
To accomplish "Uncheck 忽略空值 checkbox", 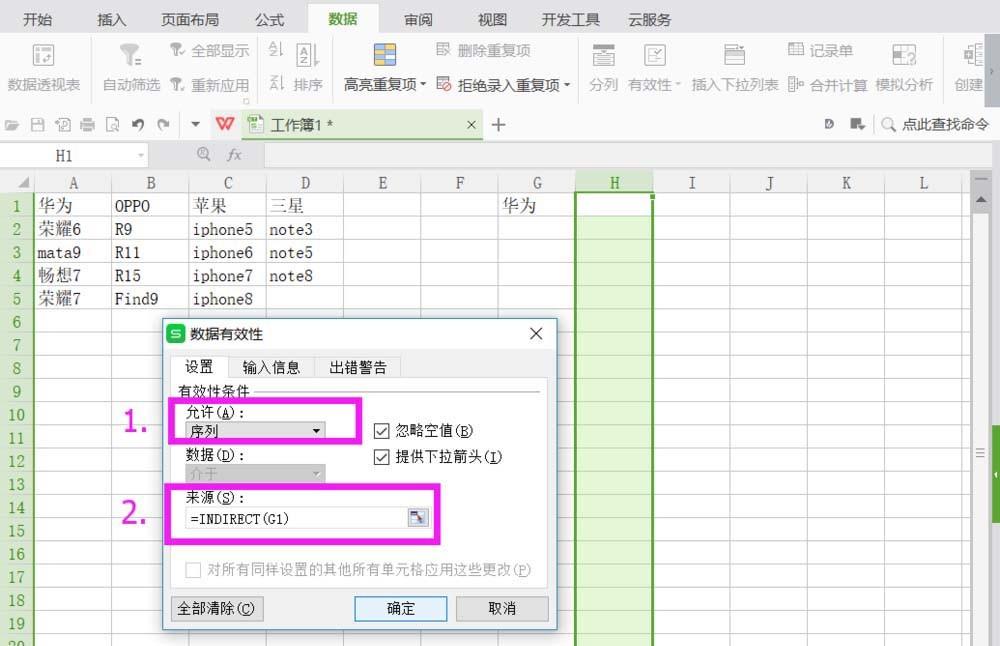I will point(381,430).
